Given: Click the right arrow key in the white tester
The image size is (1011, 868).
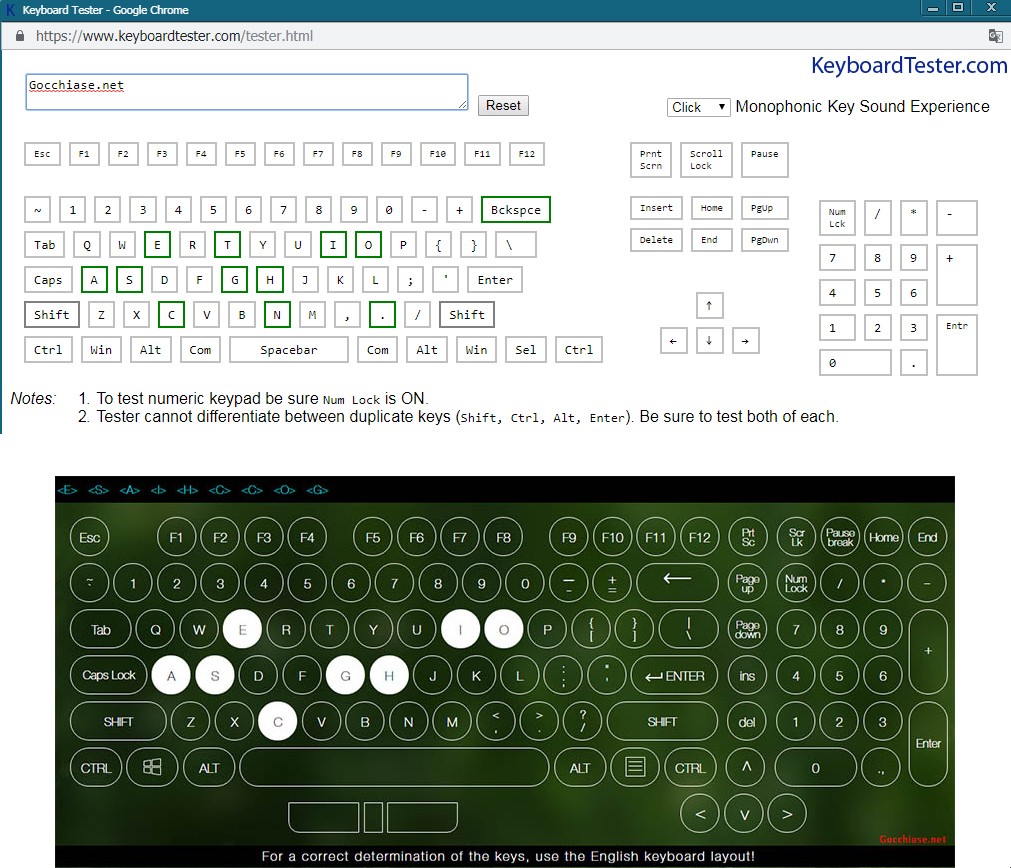Looking at the screenshot, I should click(x=744, y=341).
